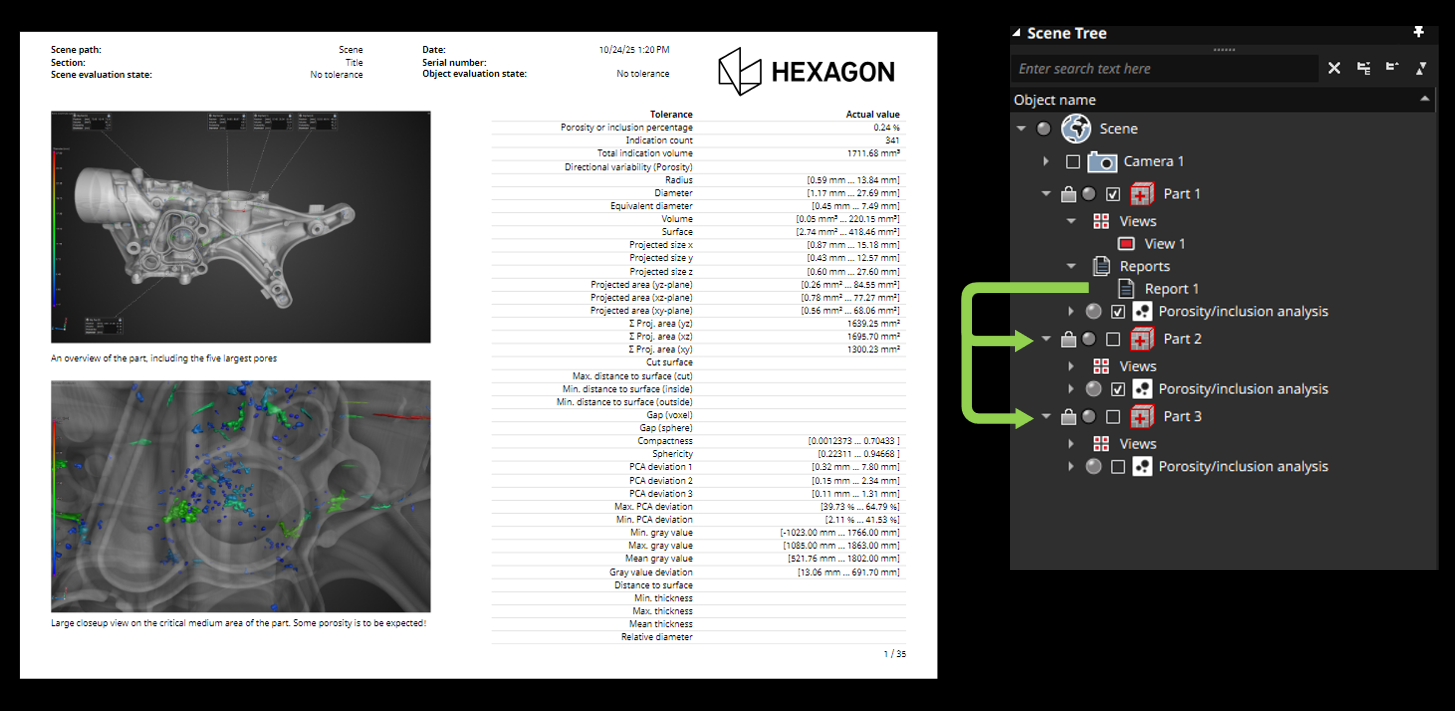The height and width of the screenshot is (711, 1455).
Task: Click the Part 3 volume cube icon
Action: (1142, 416)
